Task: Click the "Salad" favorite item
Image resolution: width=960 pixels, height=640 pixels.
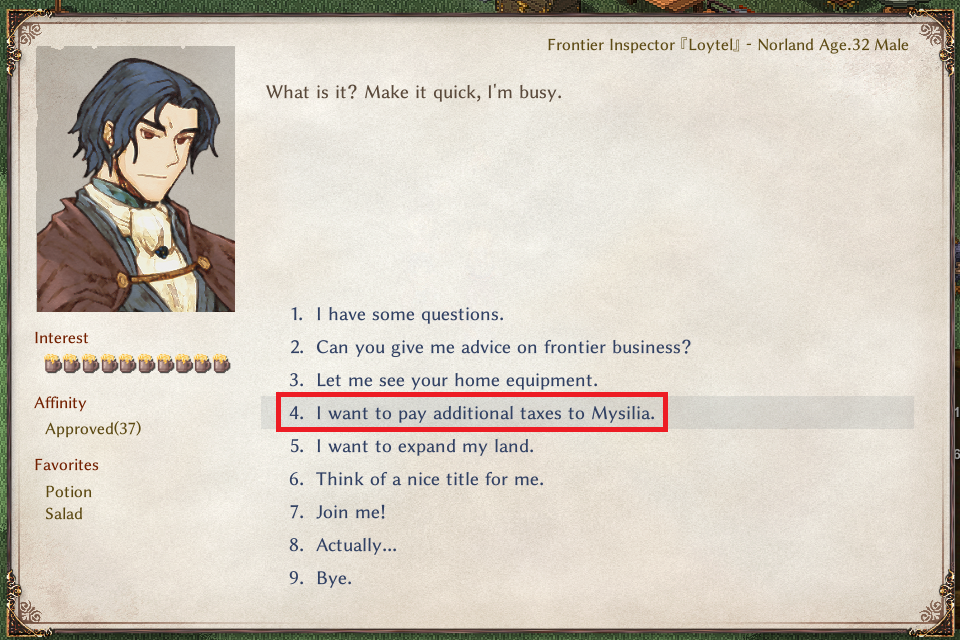Action: click(64, 514)
